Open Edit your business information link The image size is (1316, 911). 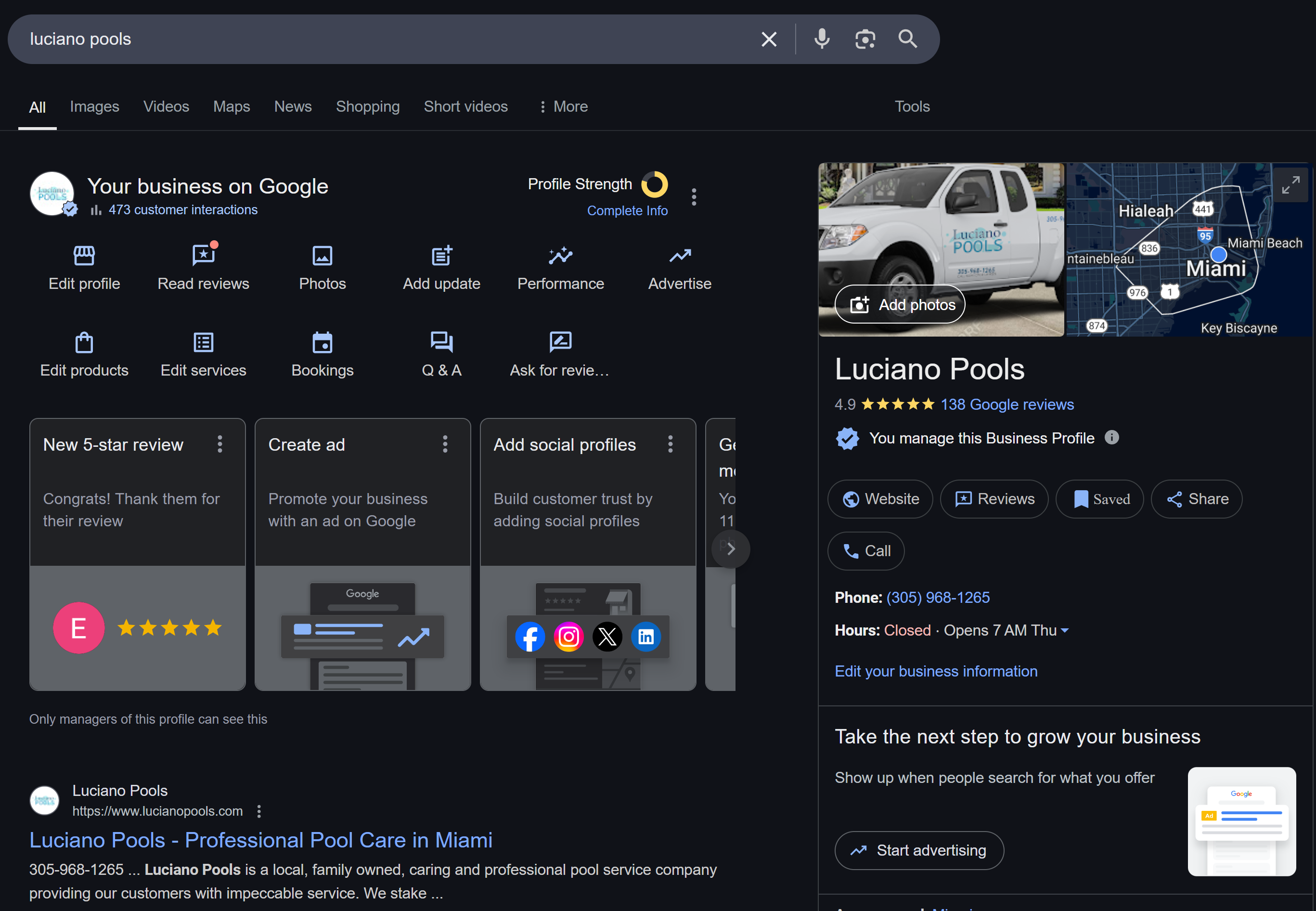(936, 671)
